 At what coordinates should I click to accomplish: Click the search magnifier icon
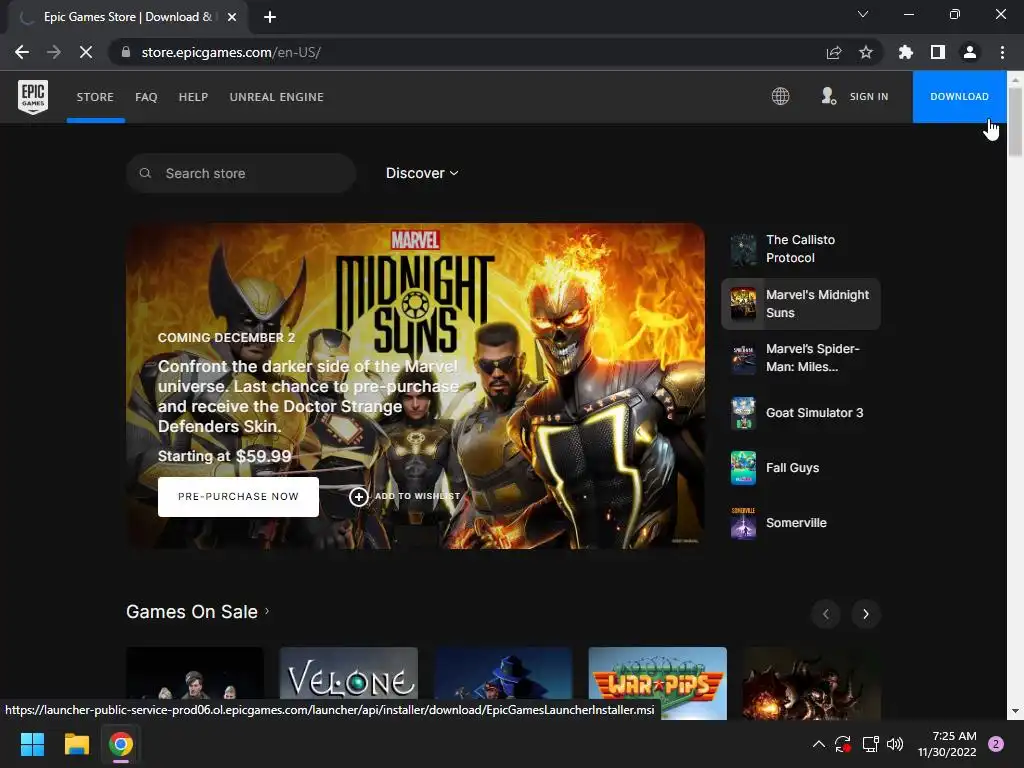click(x=146, y=173)
